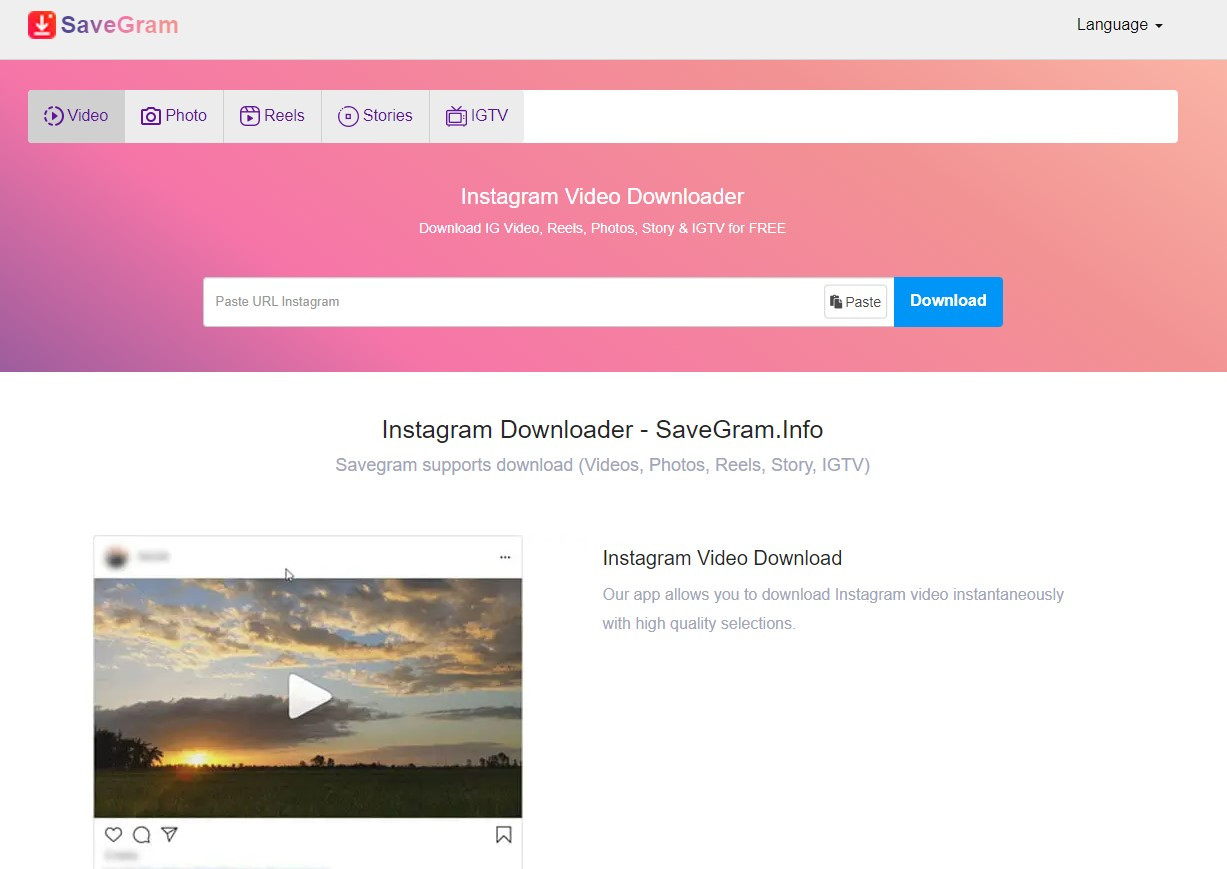Go to the Stories tab
This screenshot has width=1227, height=869.
375,116
